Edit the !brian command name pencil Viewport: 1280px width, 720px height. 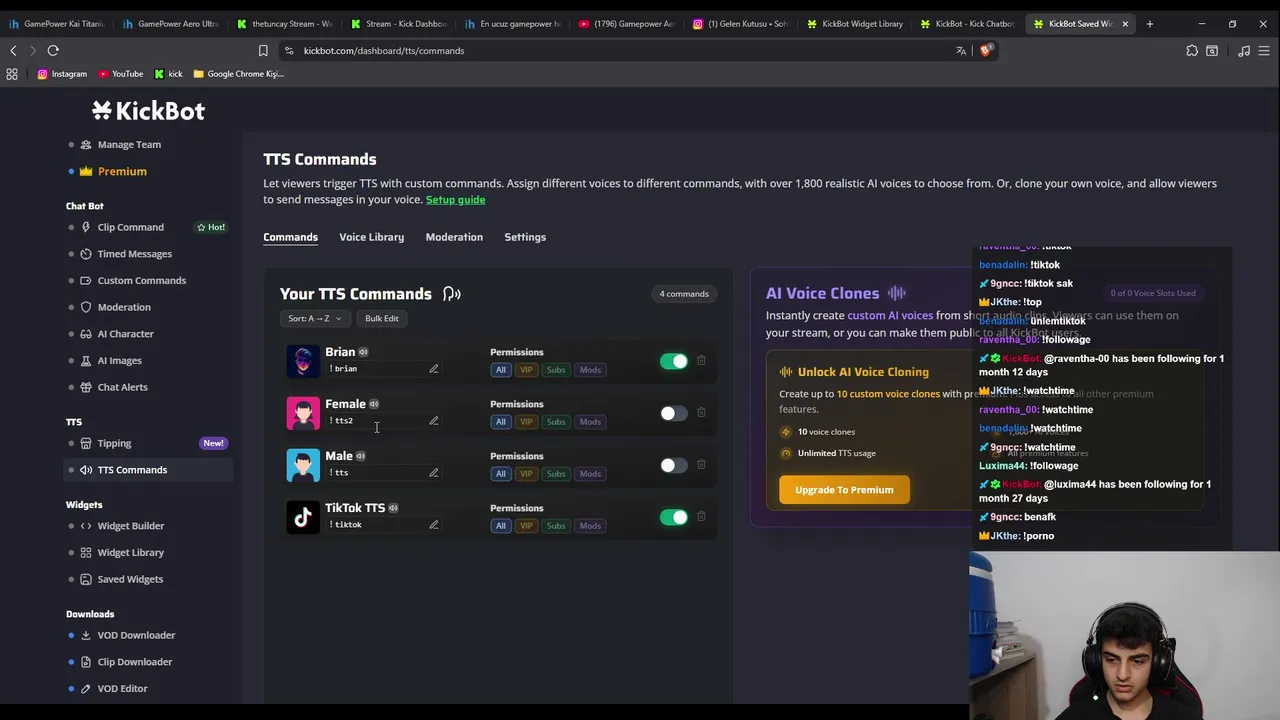[434, 369]
